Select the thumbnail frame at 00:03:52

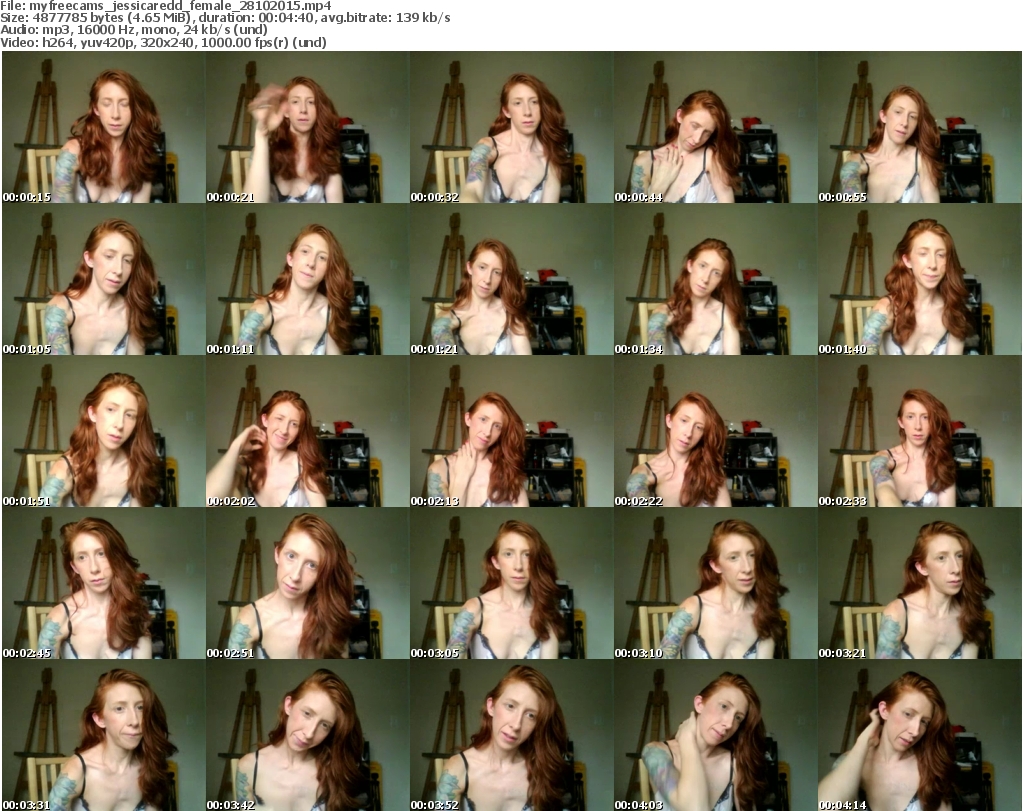click(x=511, y=735)
